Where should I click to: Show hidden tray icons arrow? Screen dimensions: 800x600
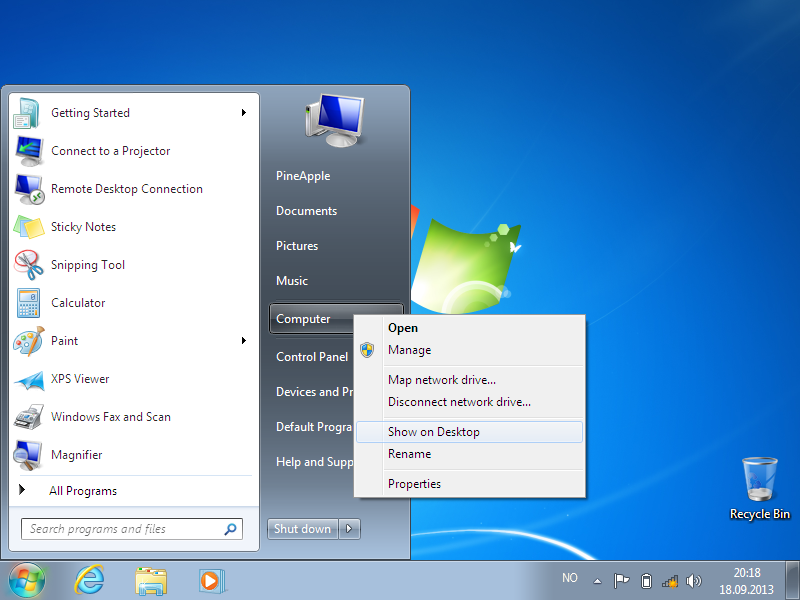click(597, 581)
